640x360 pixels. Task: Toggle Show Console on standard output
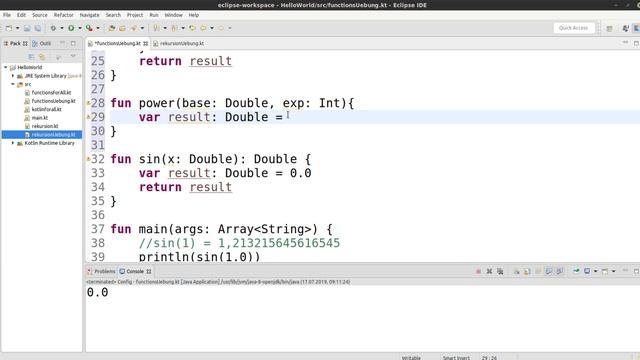coord(549,271)
